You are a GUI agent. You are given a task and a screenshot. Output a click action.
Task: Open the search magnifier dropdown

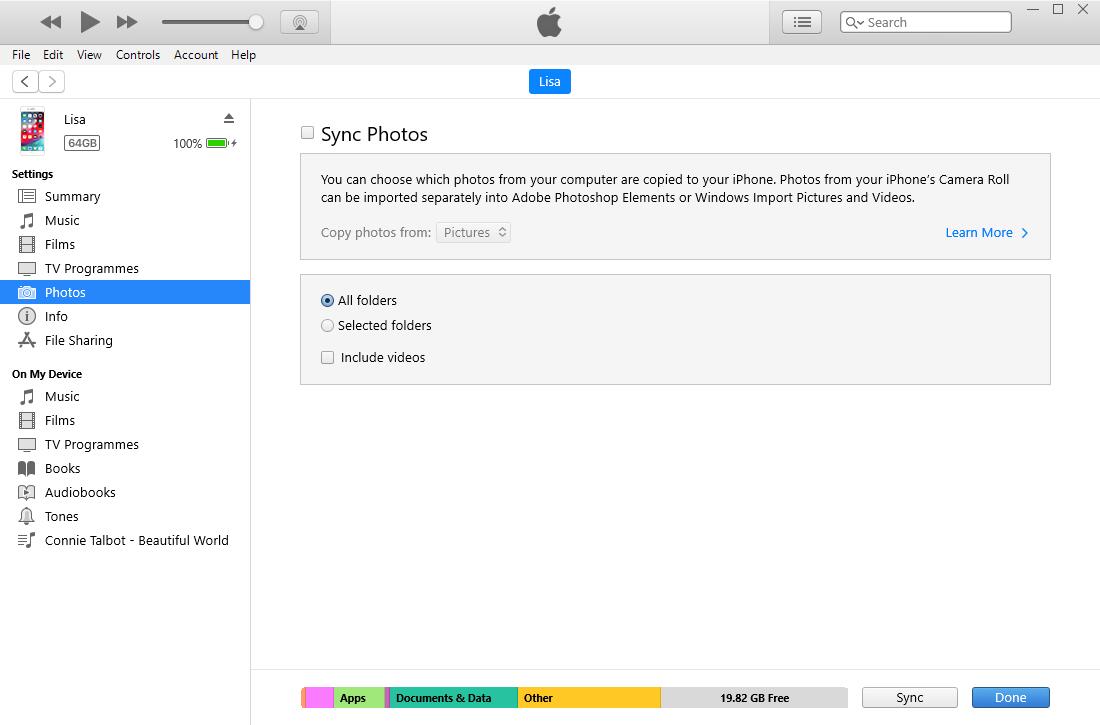(854, 22)
